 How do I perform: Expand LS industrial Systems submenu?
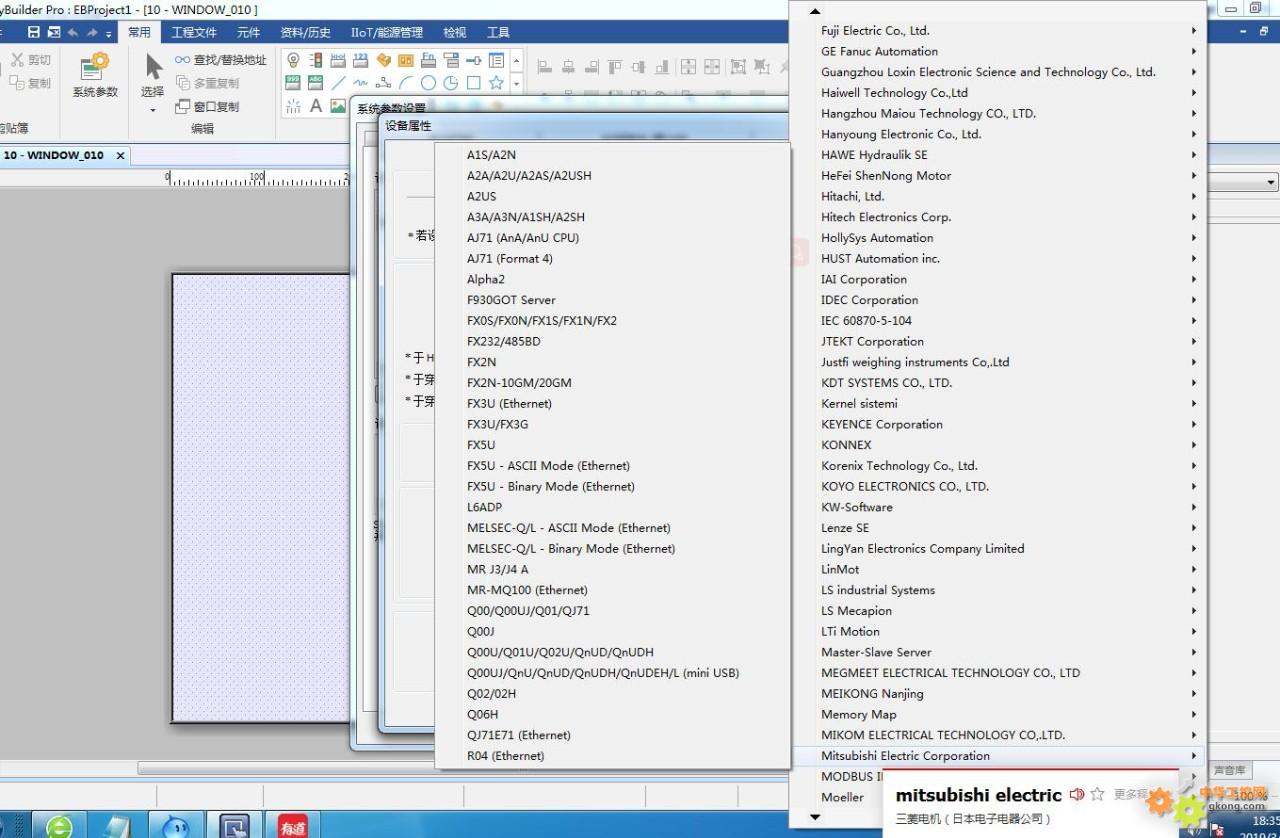click(x=1194, y=590)
